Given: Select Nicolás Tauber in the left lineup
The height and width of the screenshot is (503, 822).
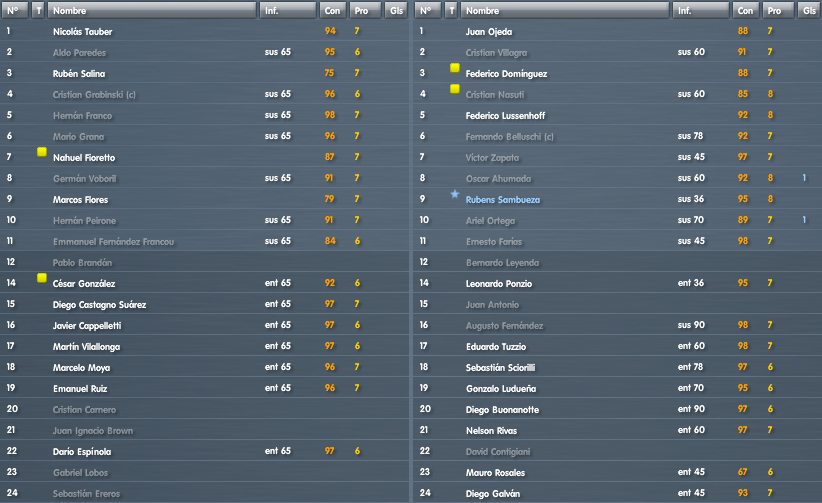Looking at the screenshot, I should tap(204, 31).
